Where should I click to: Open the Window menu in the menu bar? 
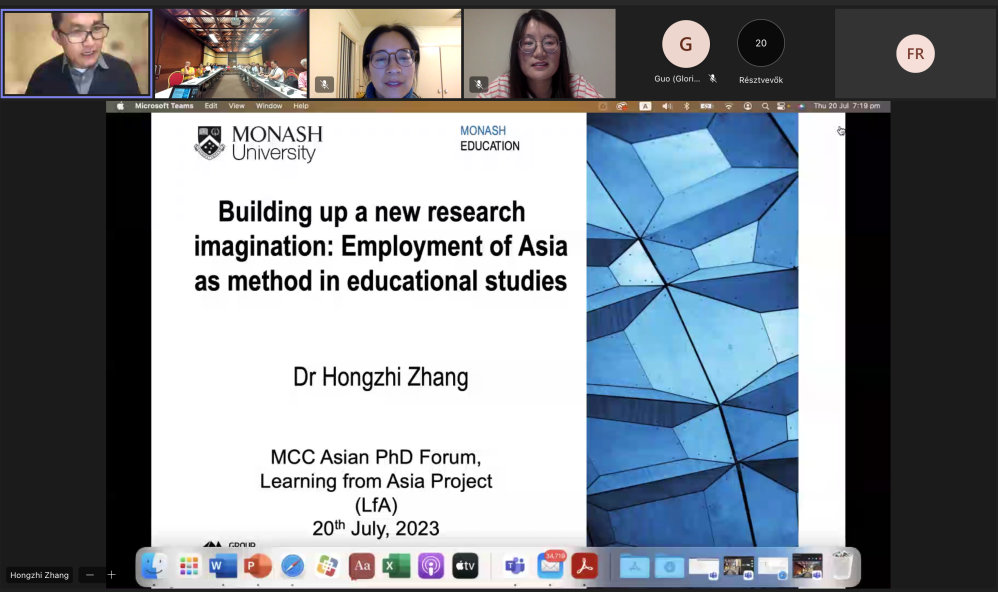[269, 106]
